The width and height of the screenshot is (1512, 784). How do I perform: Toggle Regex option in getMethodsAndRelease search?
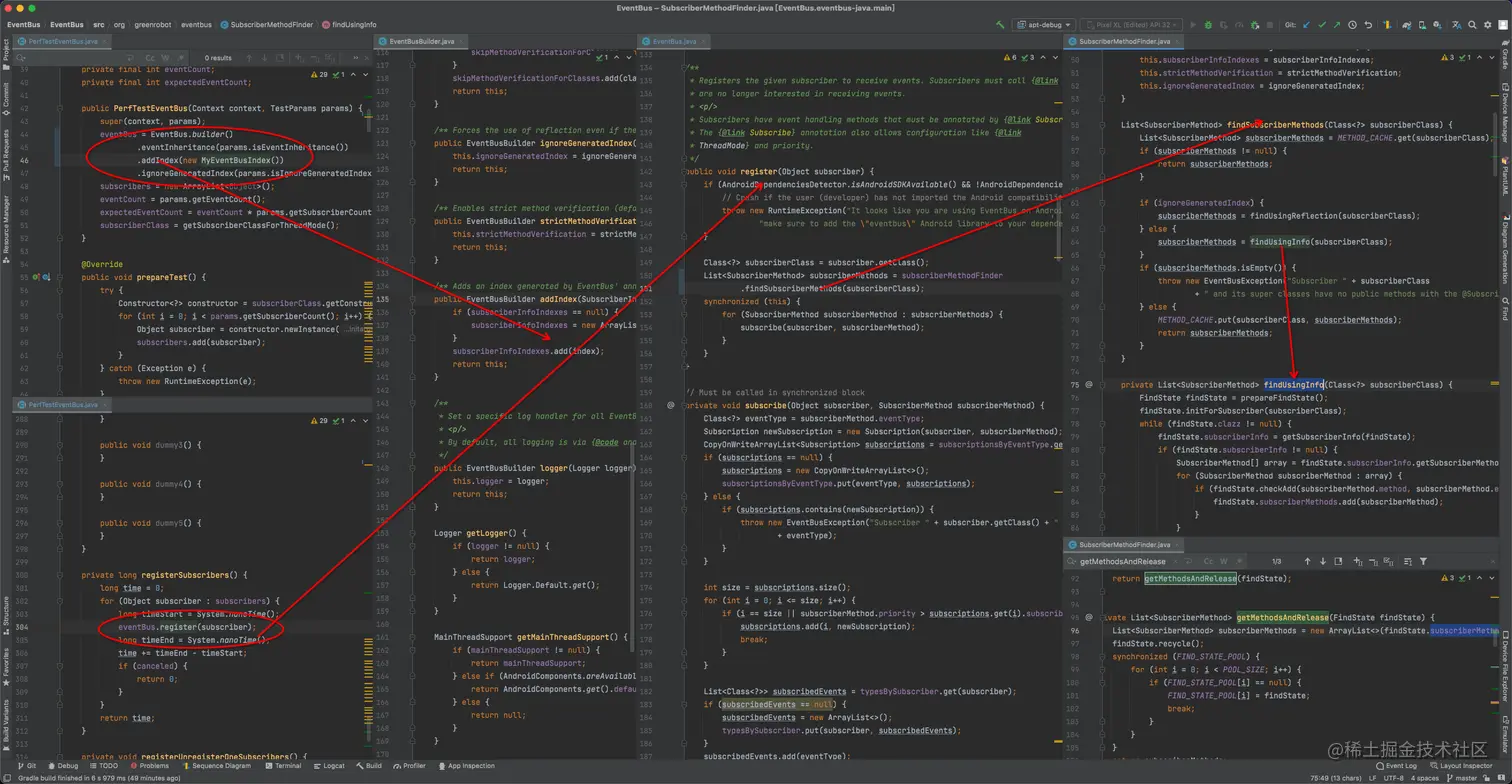click(x=1237, y=561)
